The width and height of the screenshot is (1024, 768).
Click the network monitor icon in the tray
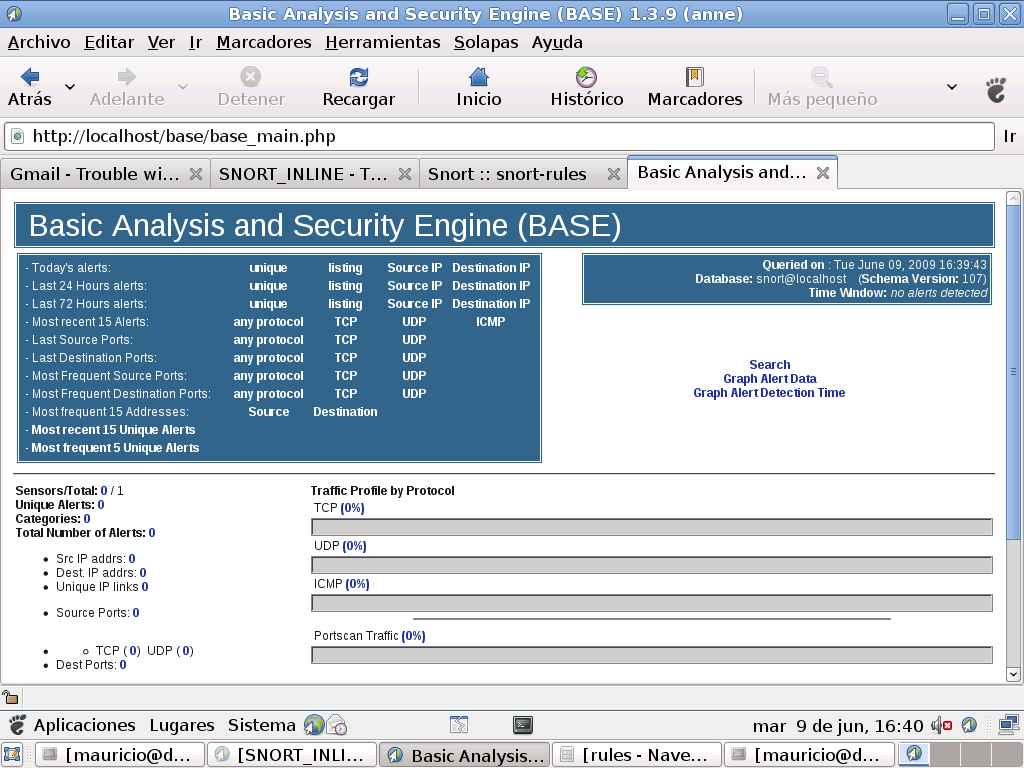tap(1007, 725)
